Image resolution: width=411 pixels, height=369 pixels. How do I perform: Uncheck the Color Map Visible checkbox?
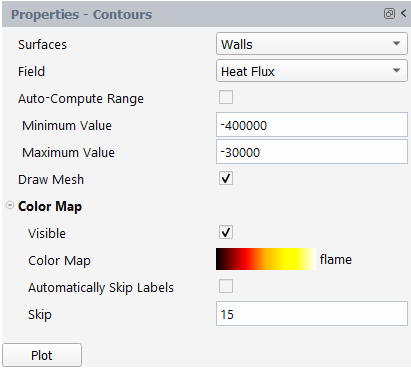click(226, 232)
